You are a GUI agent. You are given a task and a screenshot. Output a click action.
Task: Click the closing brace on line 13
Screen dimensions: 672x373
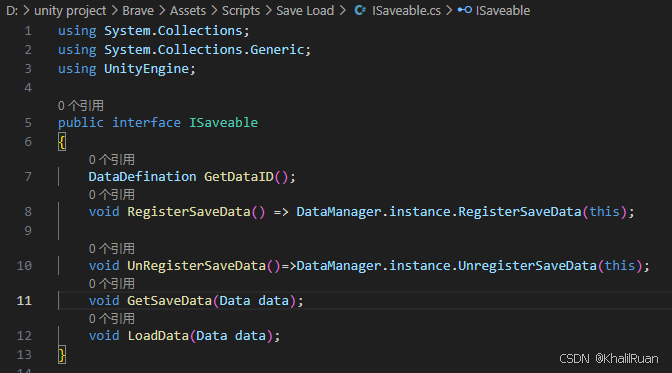62,355
